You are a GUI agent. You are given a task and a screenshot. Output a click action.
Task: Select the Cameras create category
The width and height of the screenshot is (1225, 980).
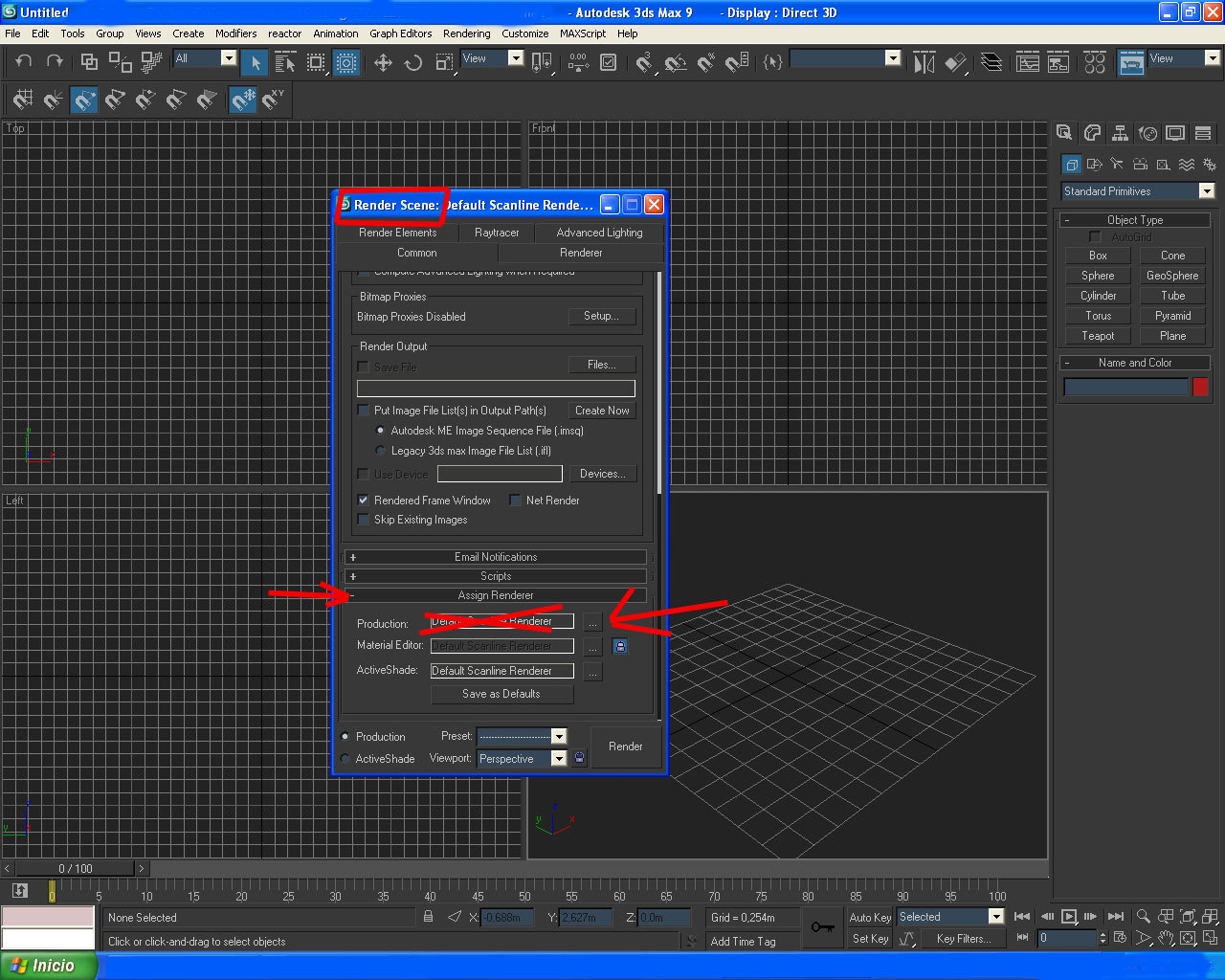point(1140,165)
